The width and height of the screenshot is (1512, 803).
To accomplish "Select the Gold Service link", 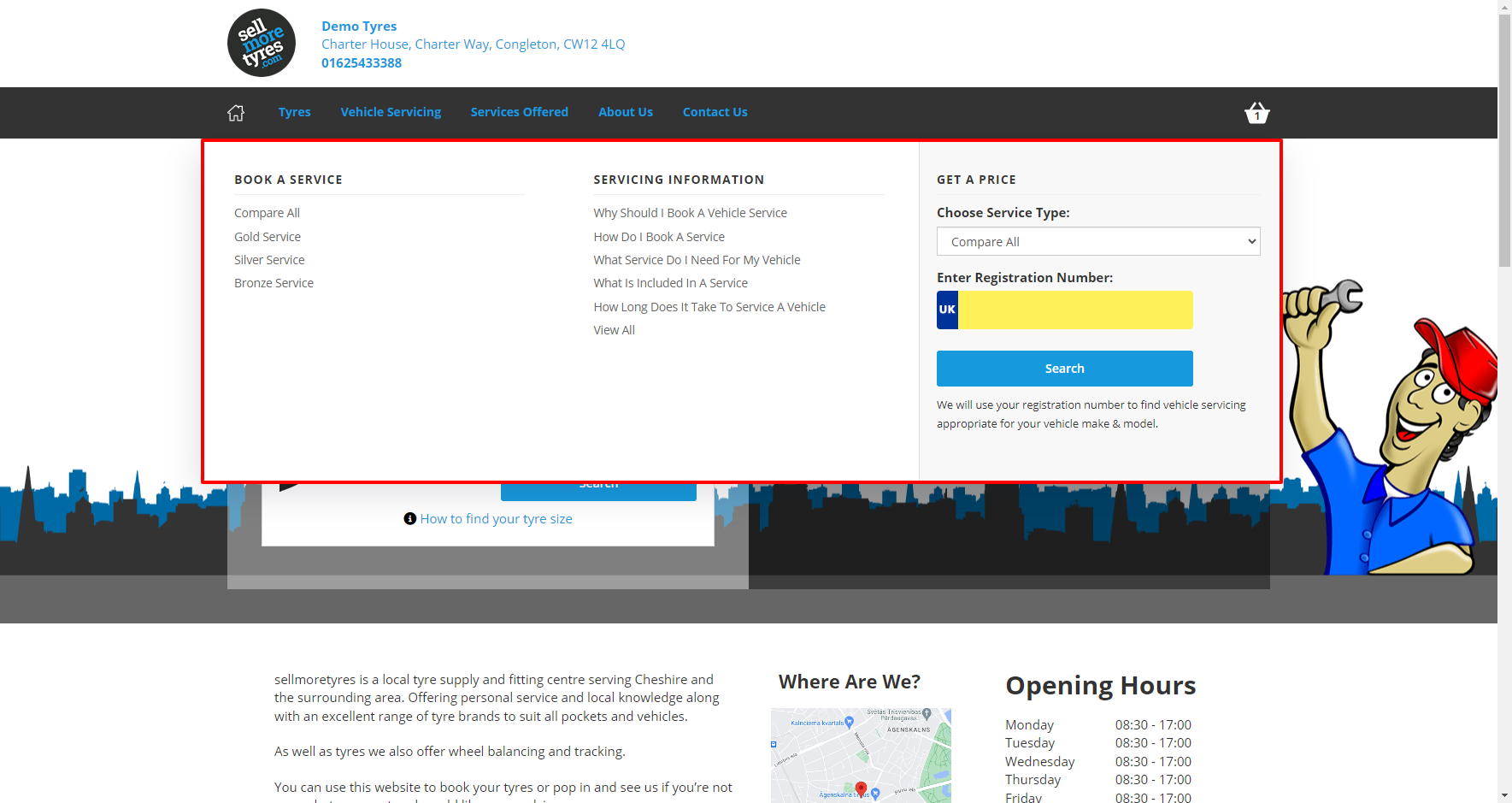I will pyautogui.click(x=267, y=236).
